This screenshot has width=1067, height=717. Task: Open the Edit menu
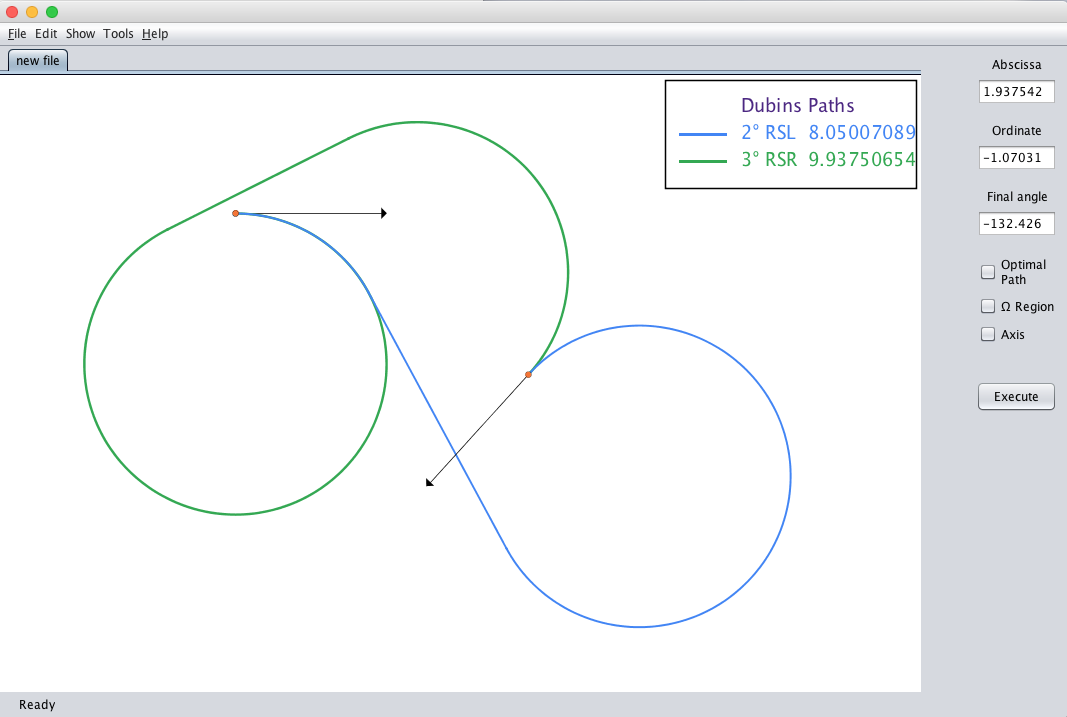point(46,33)
